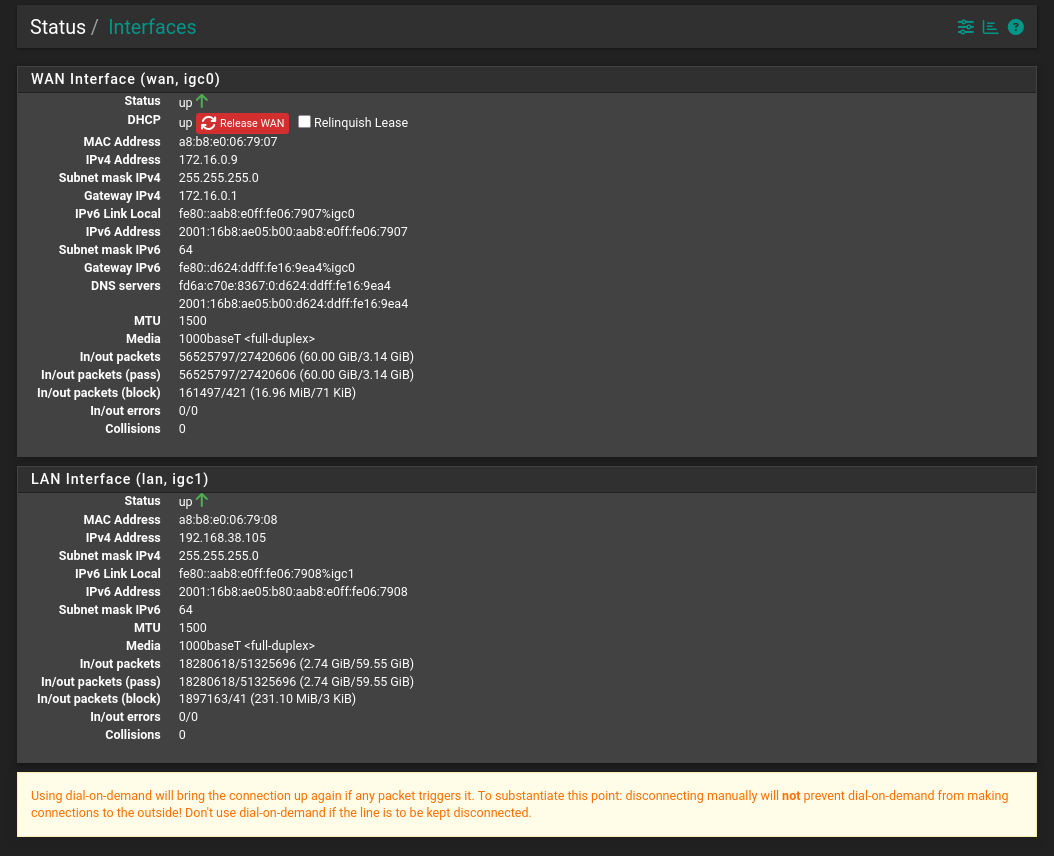The height and width of the screenshot is (856, 1054).
Task: Click the LAN IPv4 address 192.168.38.105
Action: tap(222, 538)
